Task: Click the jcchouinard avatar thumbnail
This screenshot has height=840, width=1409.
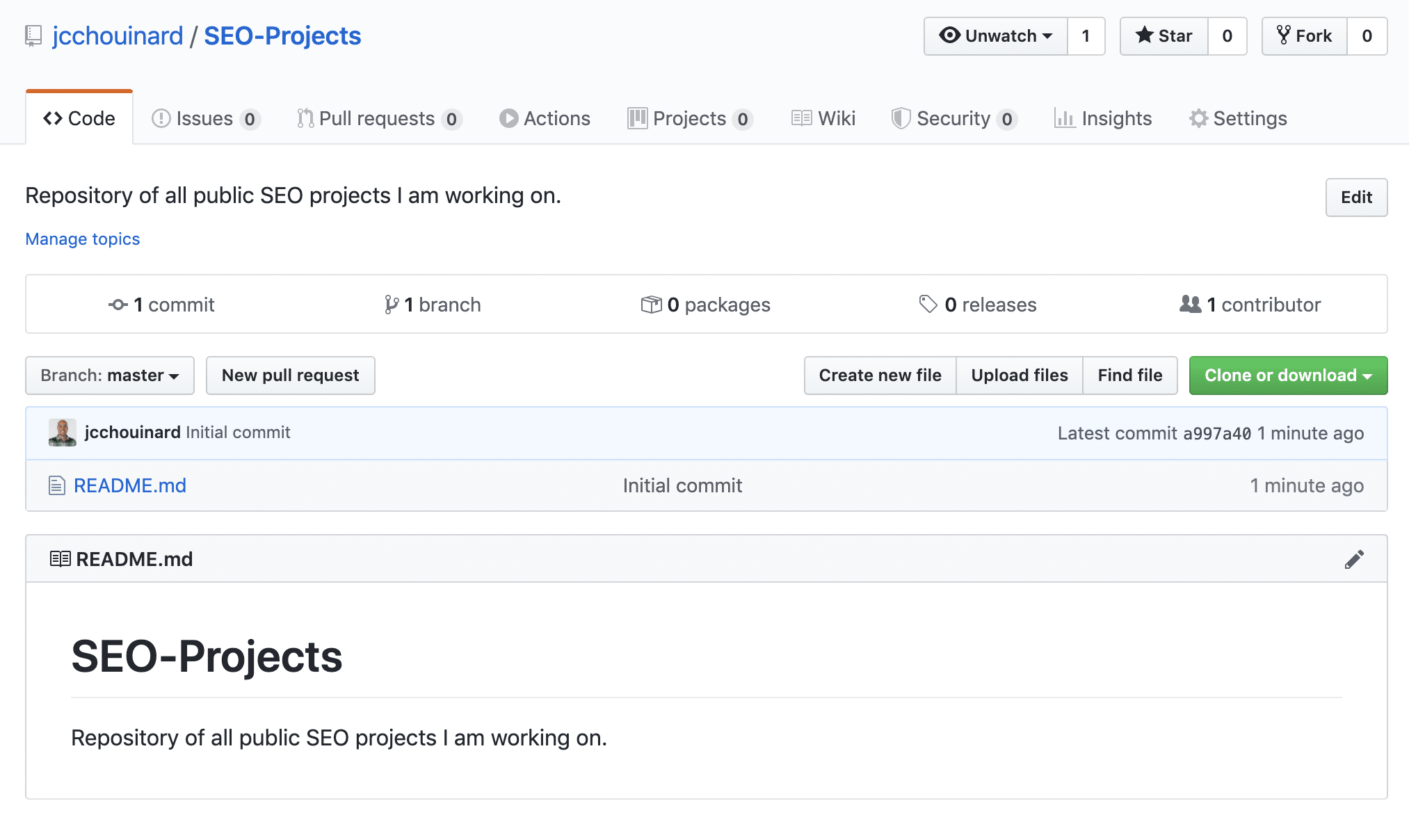Action: 63,432
